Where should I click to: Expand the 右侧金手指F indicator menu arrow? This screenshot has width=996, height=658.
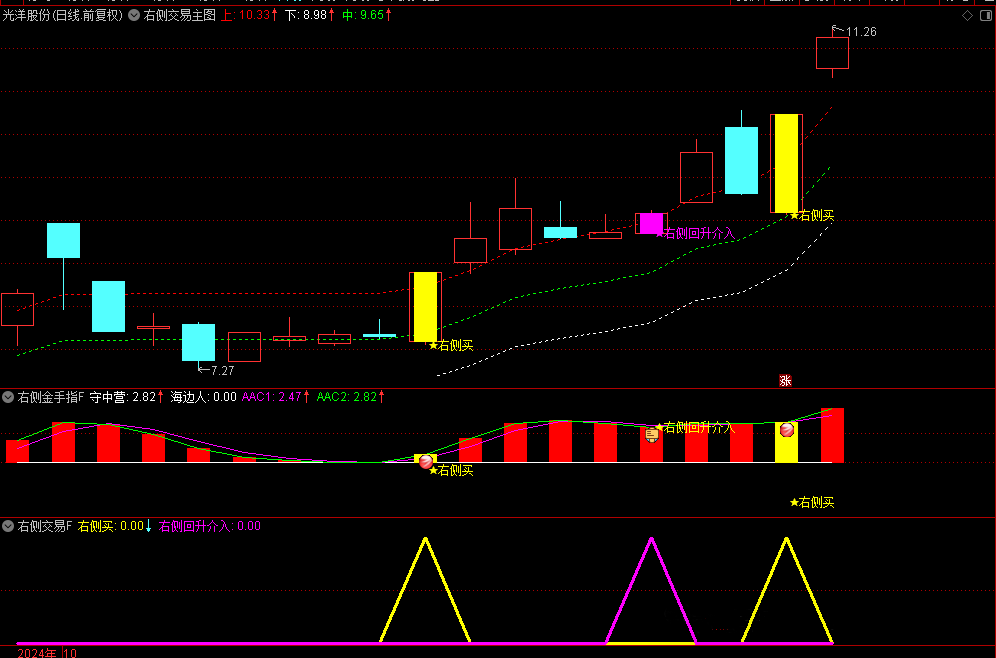(x=8, y=398)
